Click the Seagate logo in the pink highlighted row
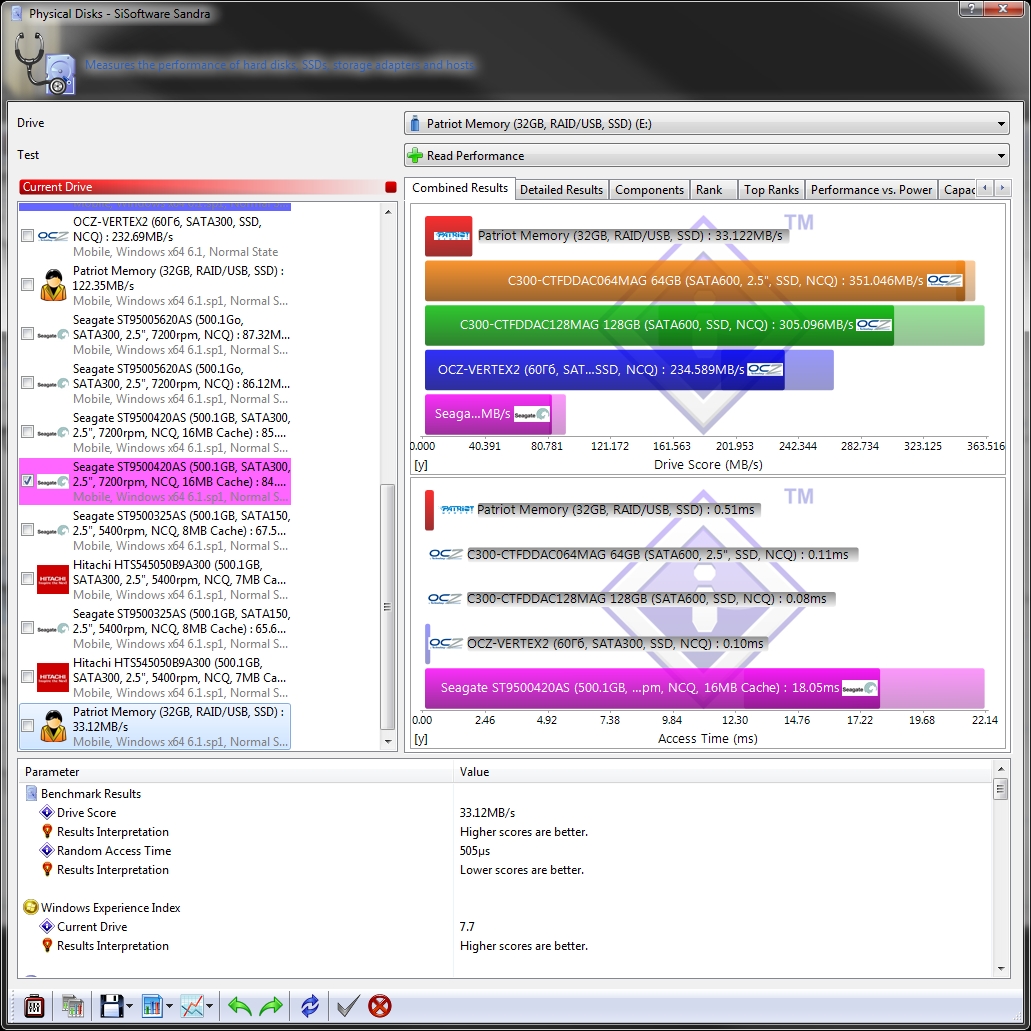The image size is (1031, 1031). (53, 481)
